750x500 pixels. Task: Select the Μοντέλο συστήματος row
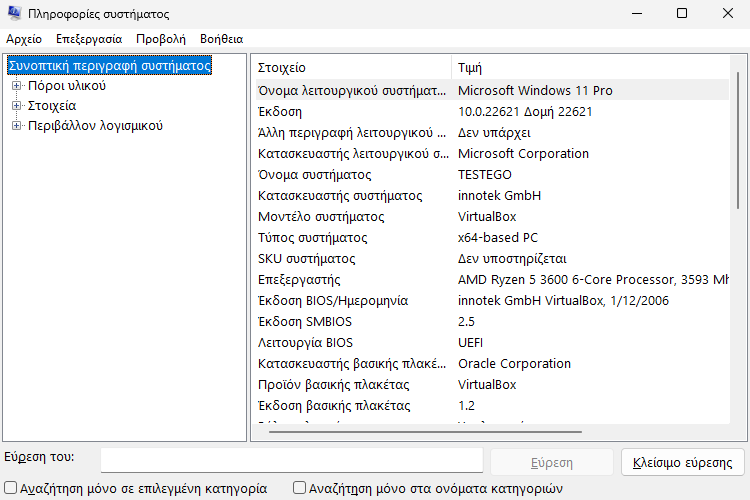click(492, 217)
